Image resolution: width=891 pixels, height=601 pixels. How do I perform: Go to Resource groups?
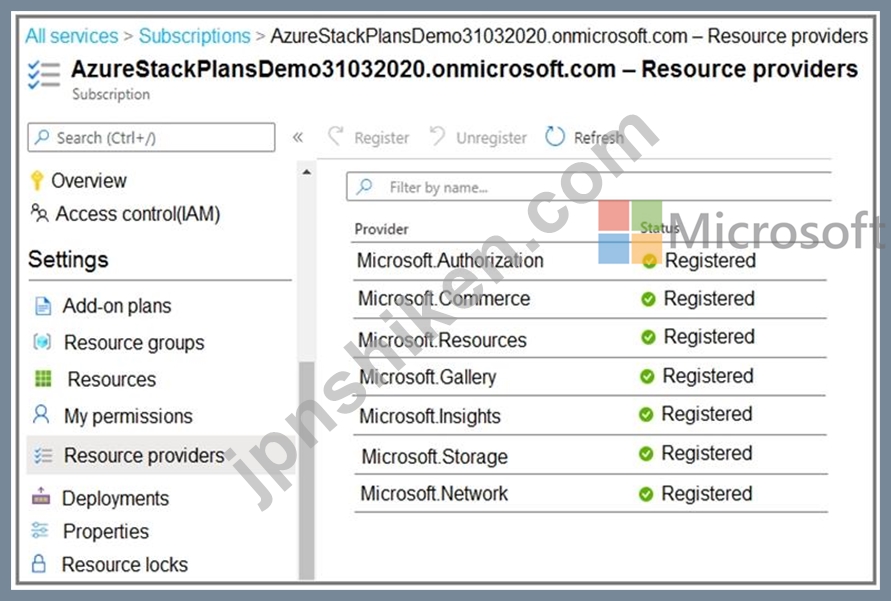[134, 343]
